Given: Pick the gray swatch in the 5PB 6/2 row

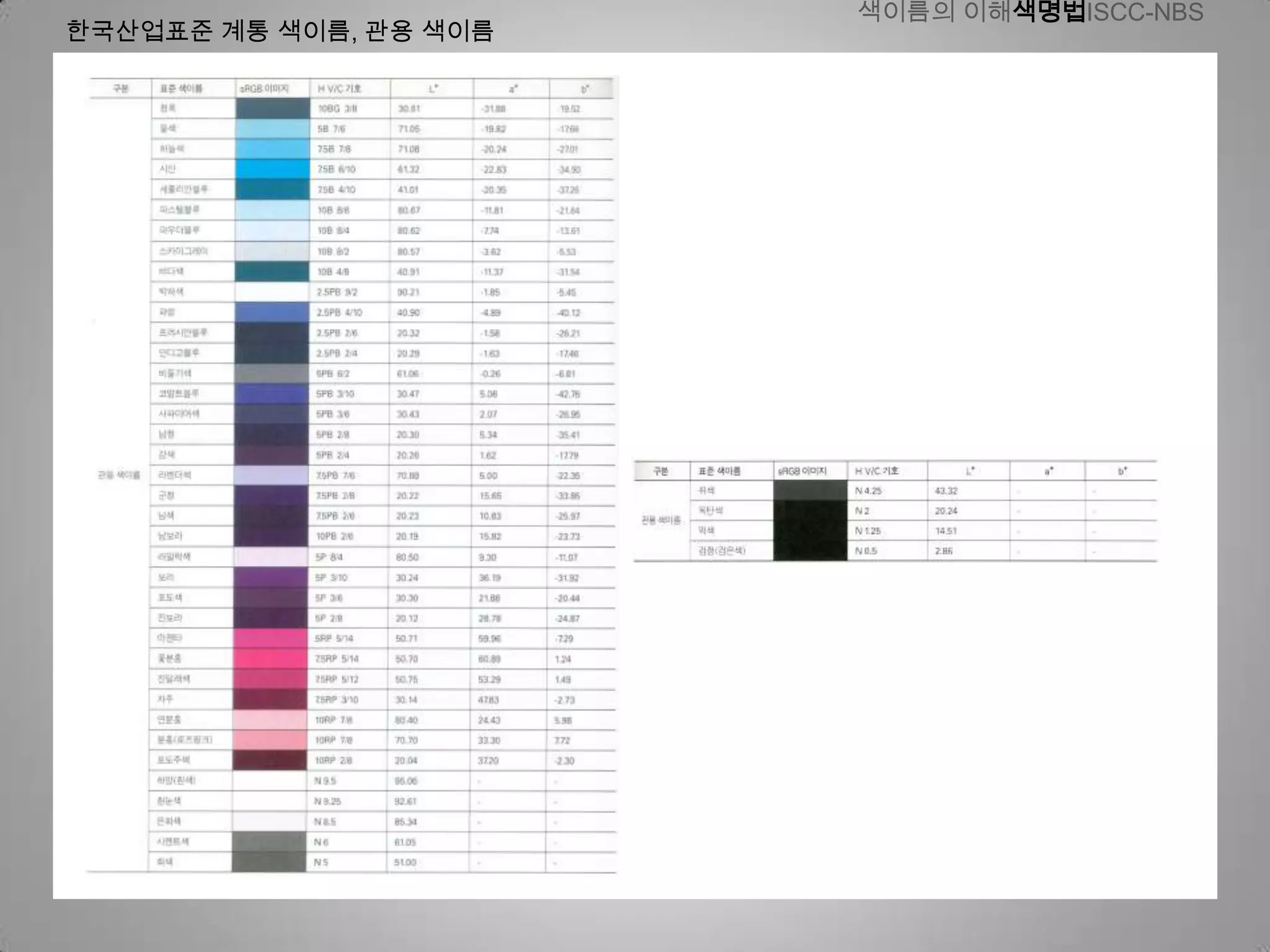Looking at the screenshot, I should (272, 374).
